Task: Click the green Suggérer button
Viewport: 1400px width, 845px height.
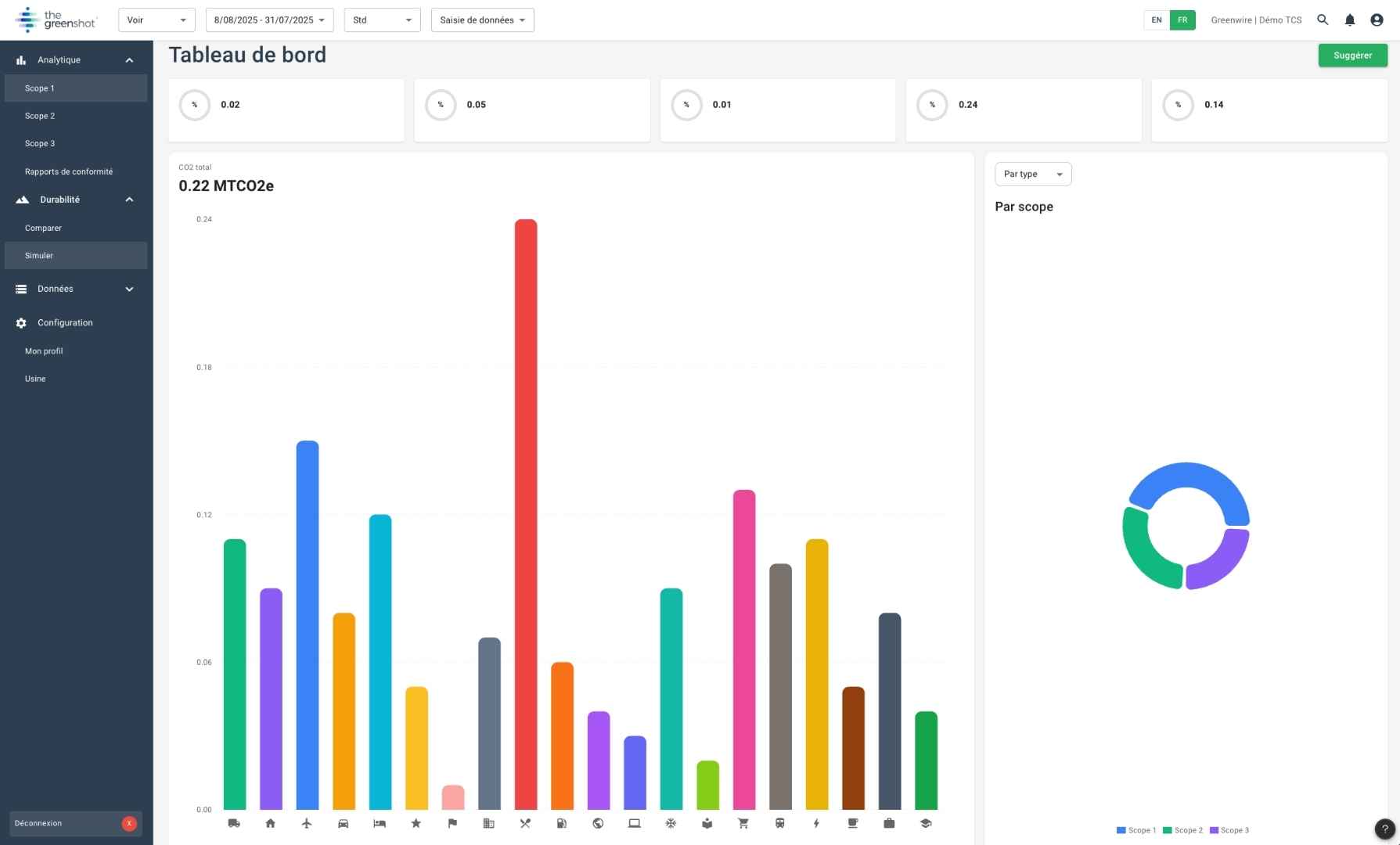Action: [x=1352, y=56]
